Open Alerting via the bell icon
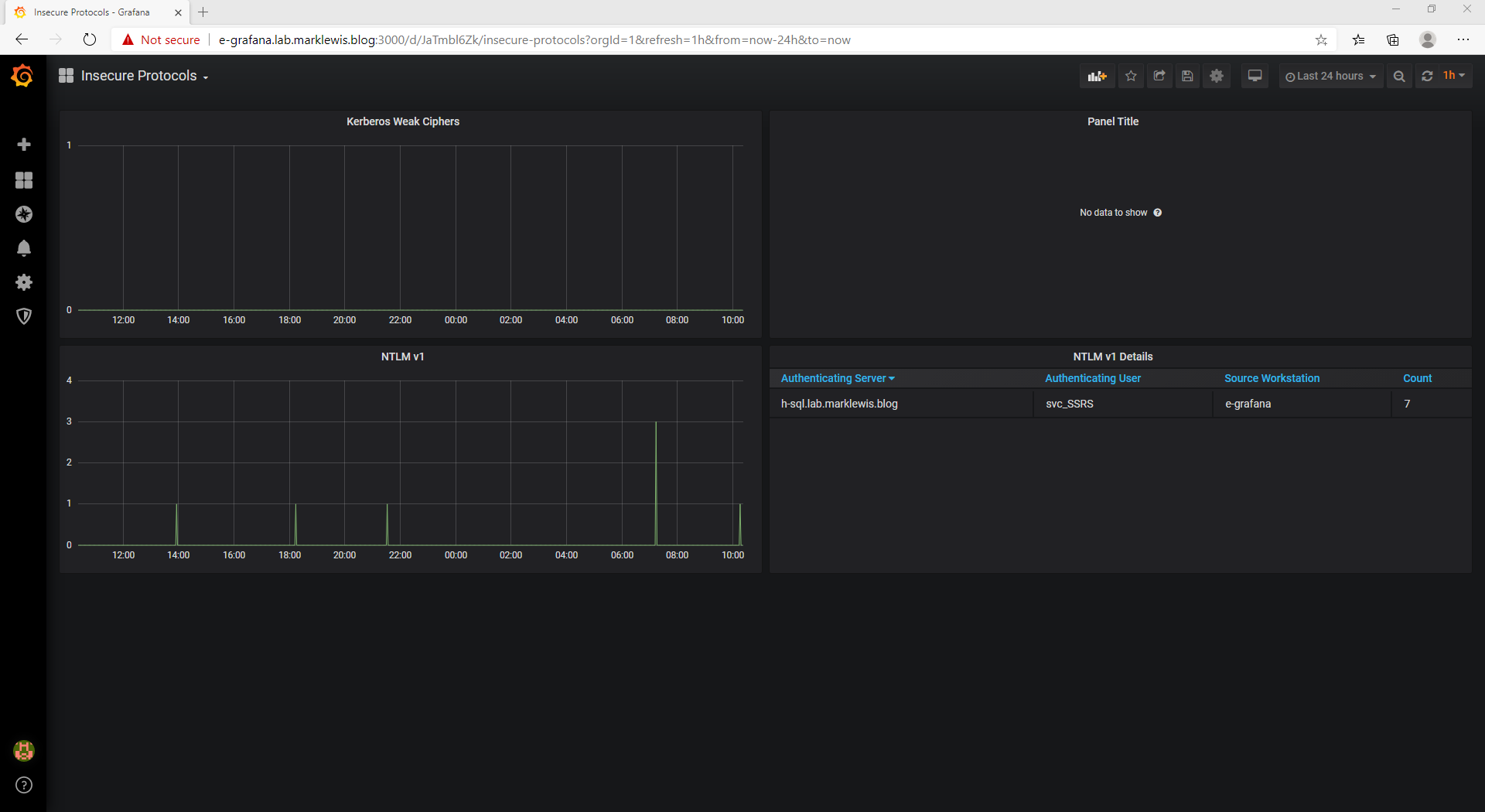Screen dimensions: 1485x812 click(24, 247)
